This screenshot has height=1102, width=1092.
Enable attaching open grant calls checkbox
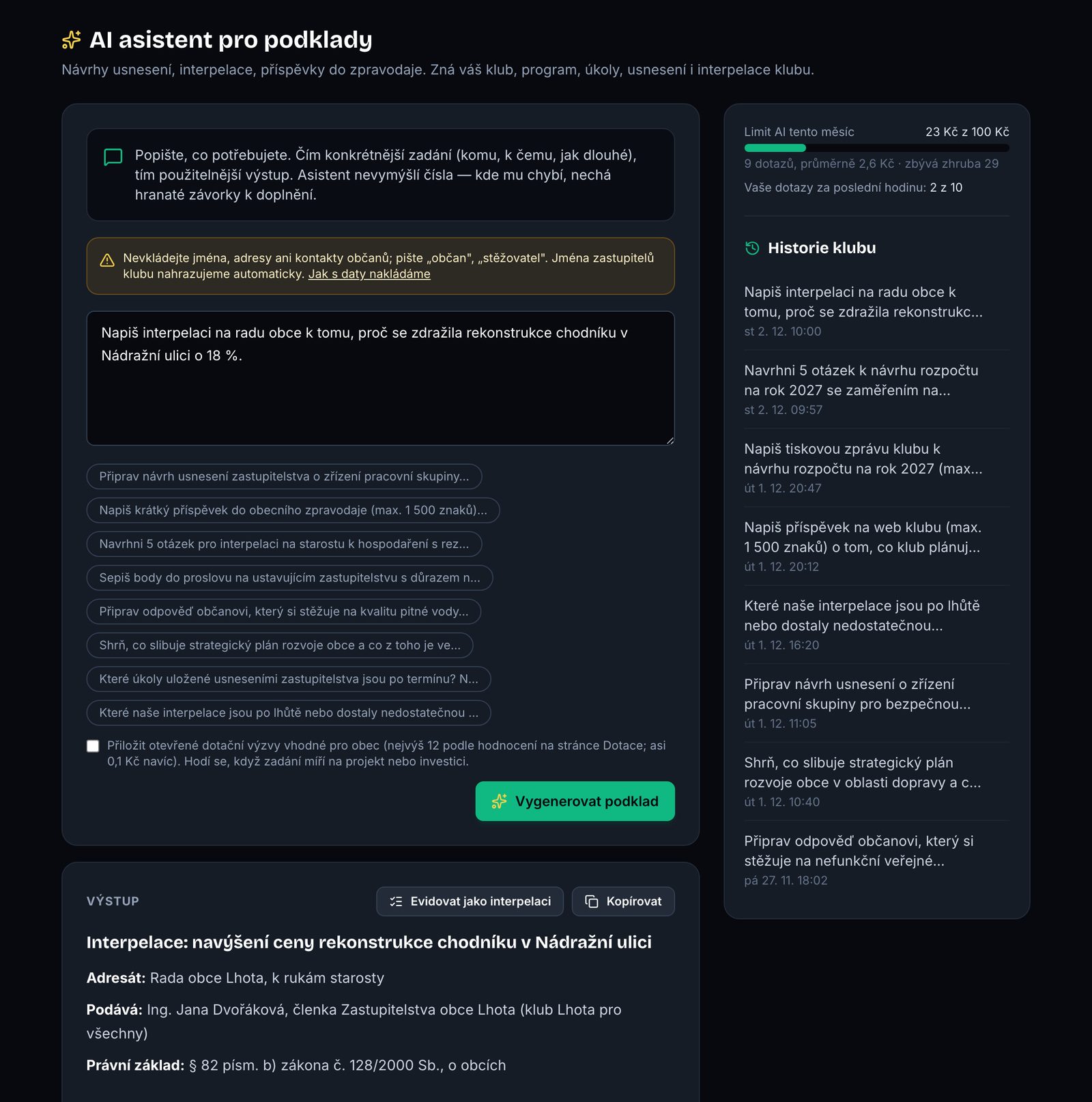coord(93,746)
